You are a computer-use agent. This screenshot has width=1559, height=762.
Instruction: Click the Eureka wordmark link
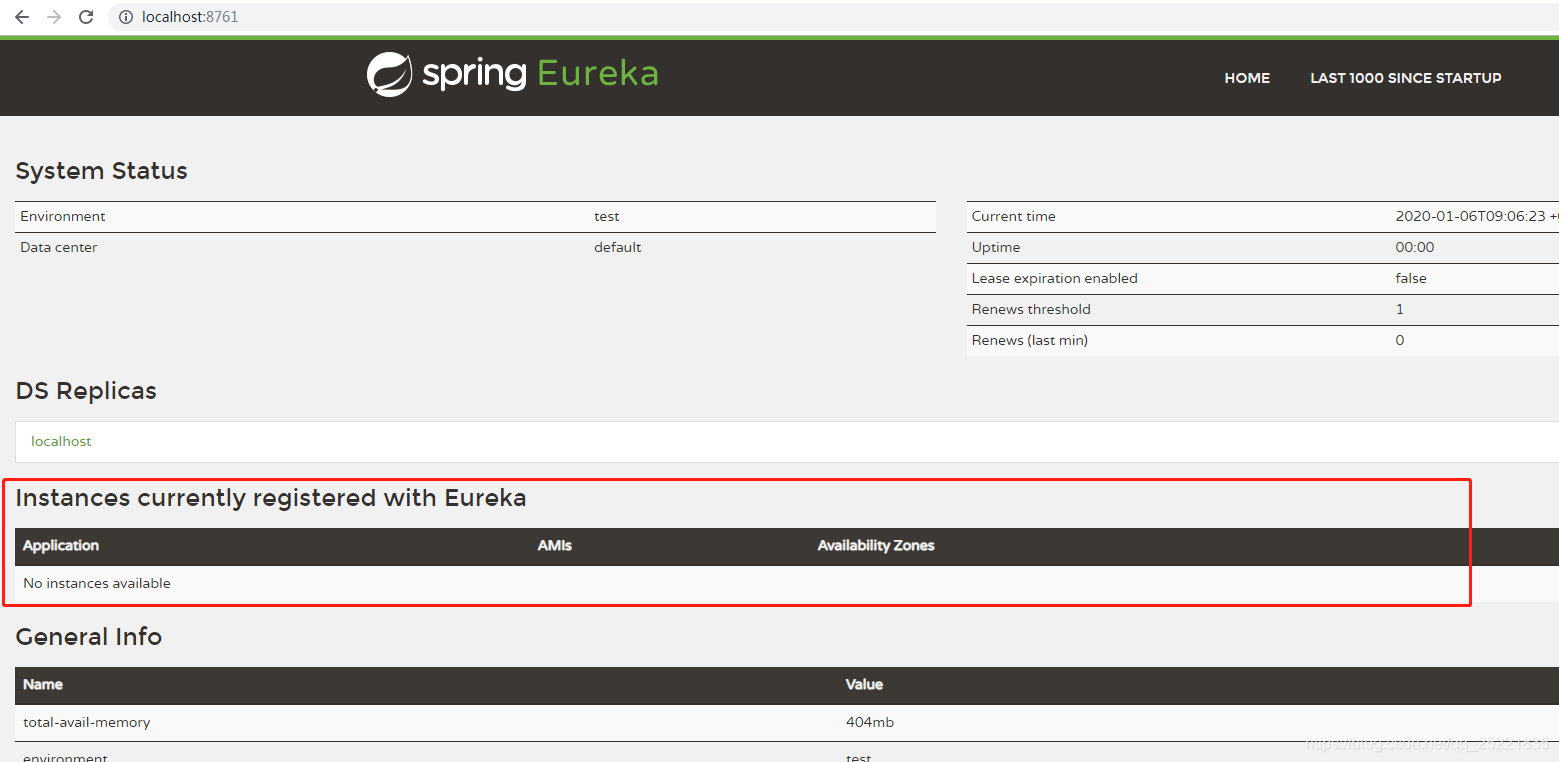point(597,73)
